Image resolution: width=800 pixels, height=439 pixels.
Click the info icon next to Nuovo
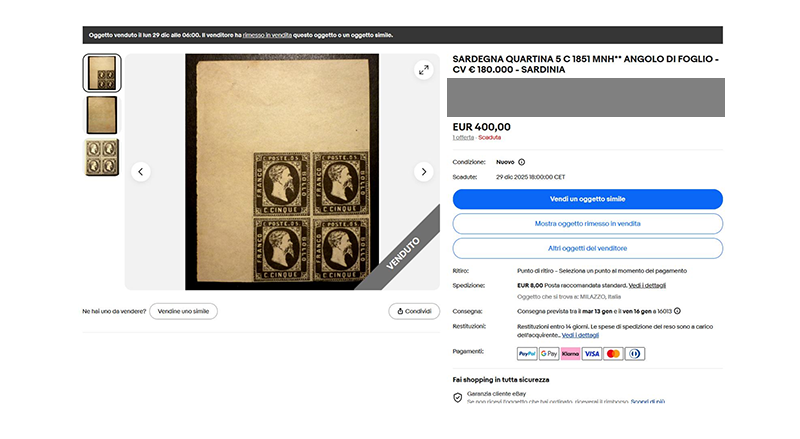pos(521,161)
